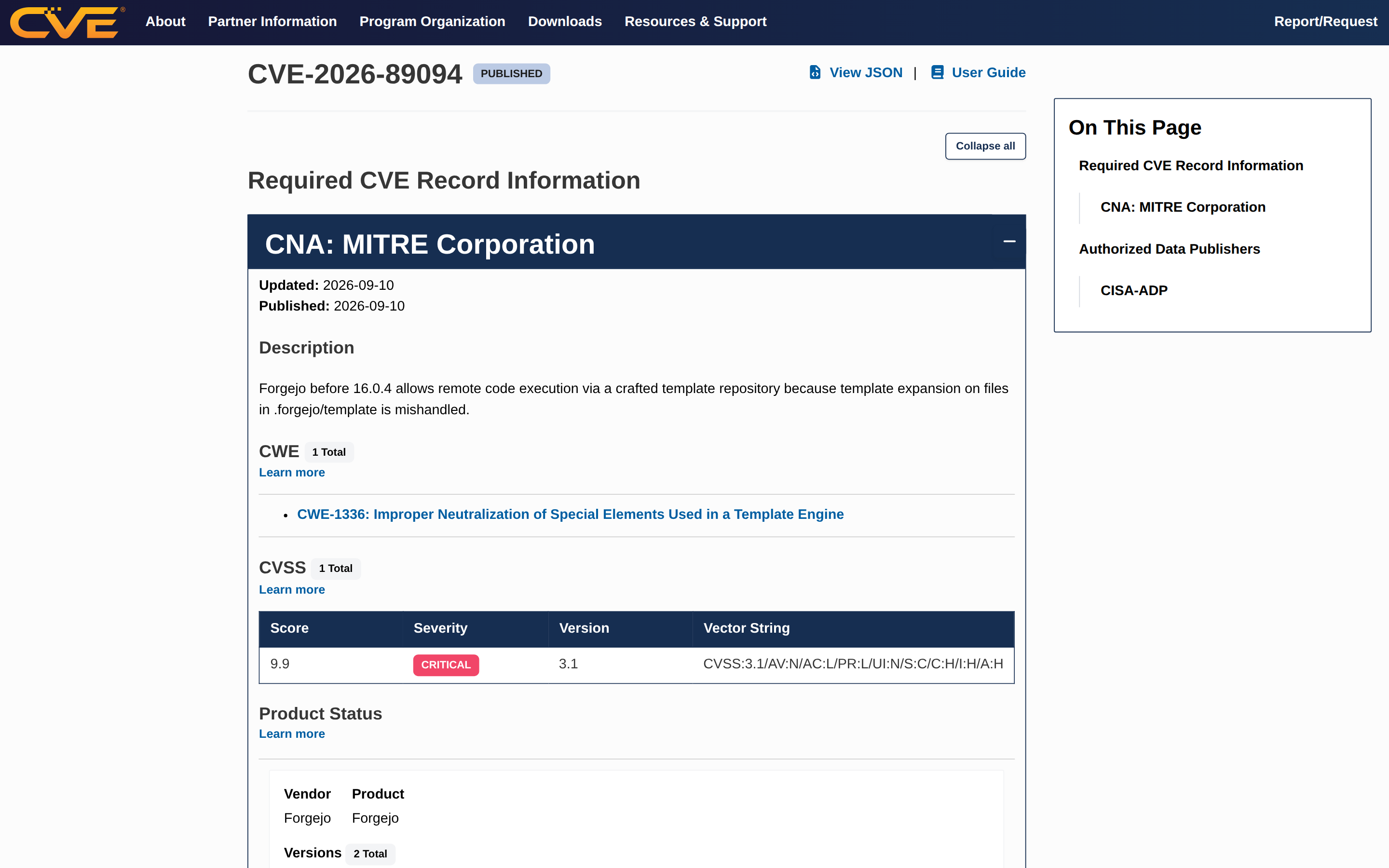The height and width of the screenshot is (868, 1389).
Task: Open the About menu
Action: coord(165,22)
